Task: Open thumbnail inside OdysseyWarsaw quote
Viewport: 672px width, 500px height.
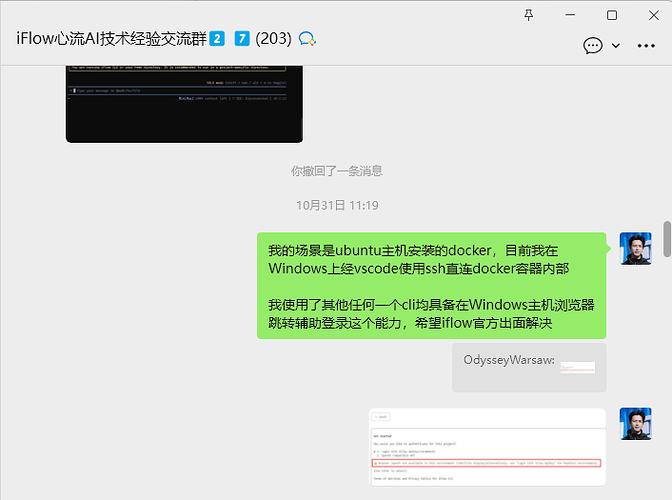Action: click(x=577, y=368)
